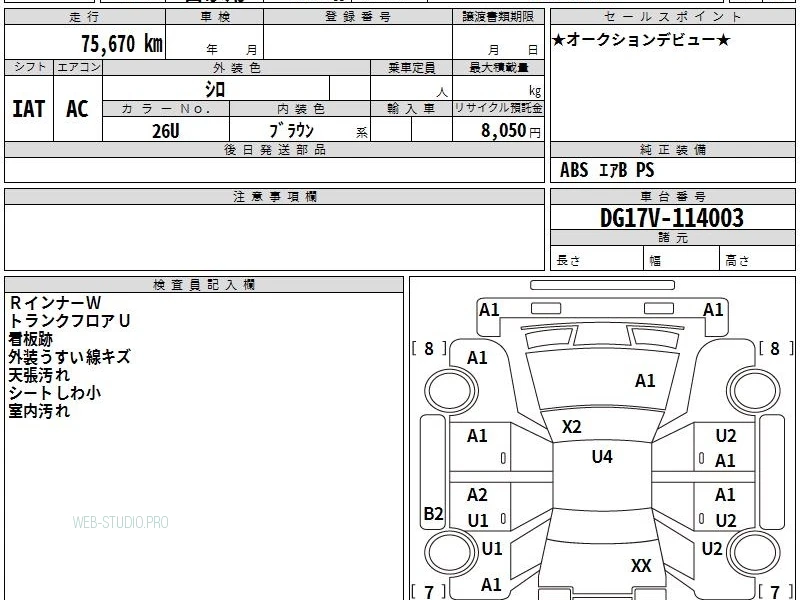Click the A2 mark on the door

point(477,494)
